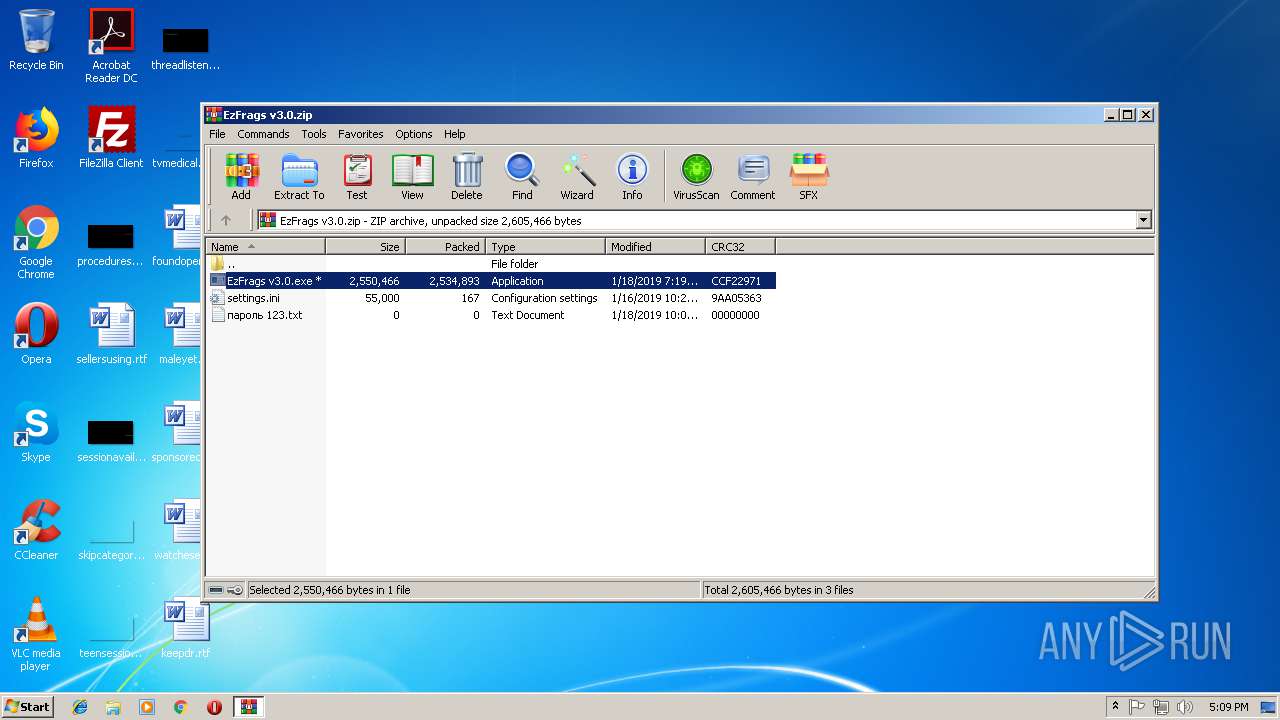The image size is (1280, 720).
Task: Sort by the CRC32 column header
Action: pos(740,247)
